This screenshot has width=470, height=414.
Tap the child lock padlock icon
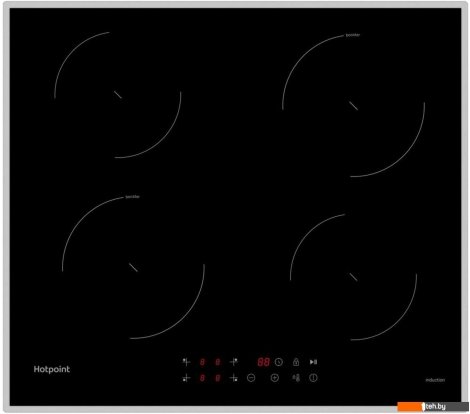tap(296, 362)
